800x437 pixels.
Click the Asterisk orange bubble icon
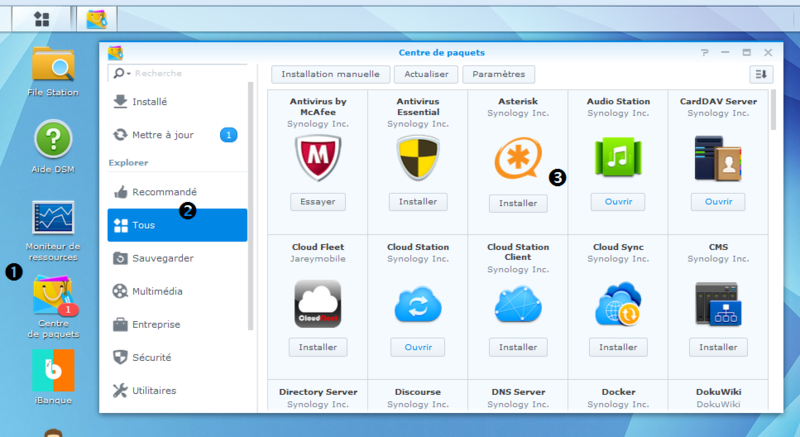click(x=517, y=158)
